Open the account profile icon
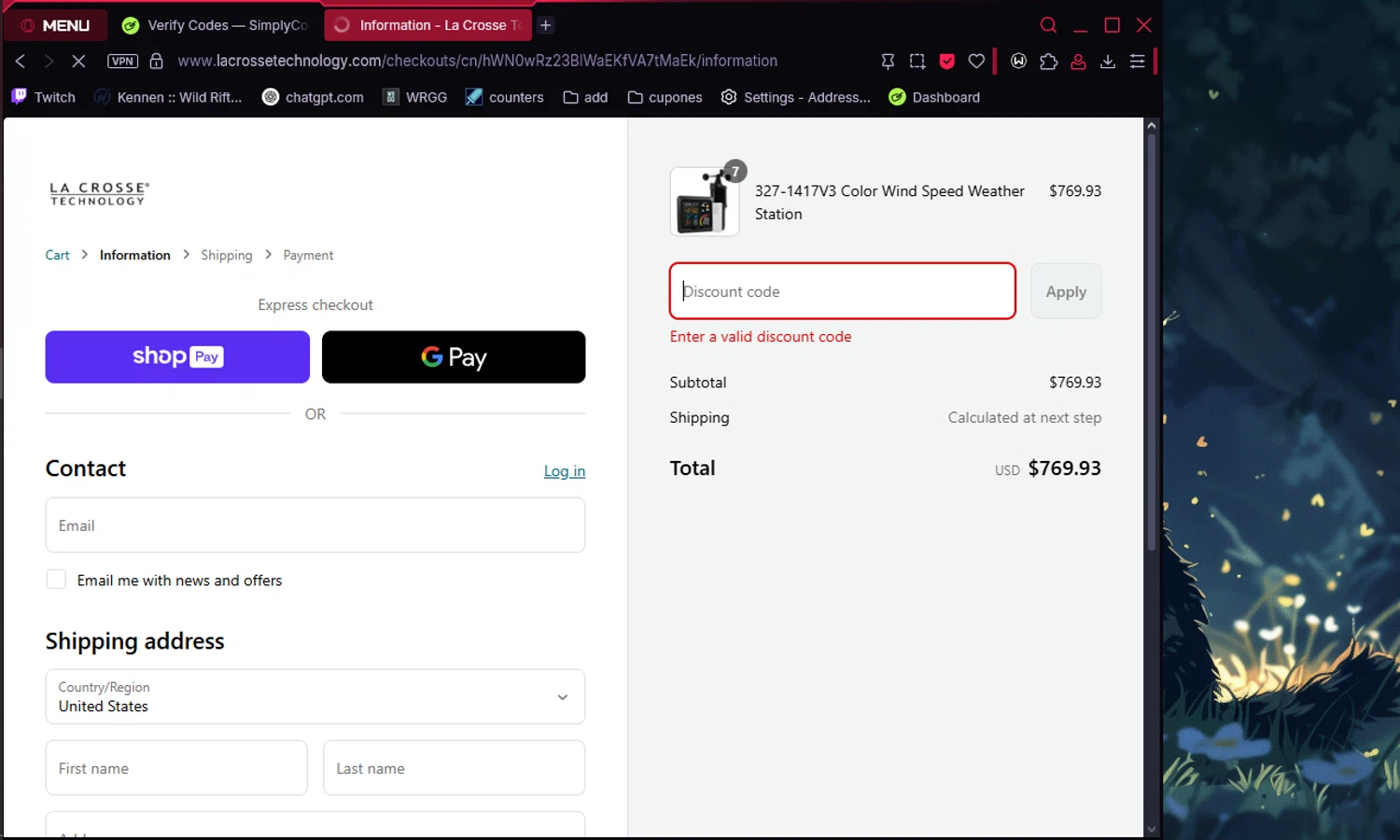This screenshot has height=840, width=1400. coord(1078,61)
